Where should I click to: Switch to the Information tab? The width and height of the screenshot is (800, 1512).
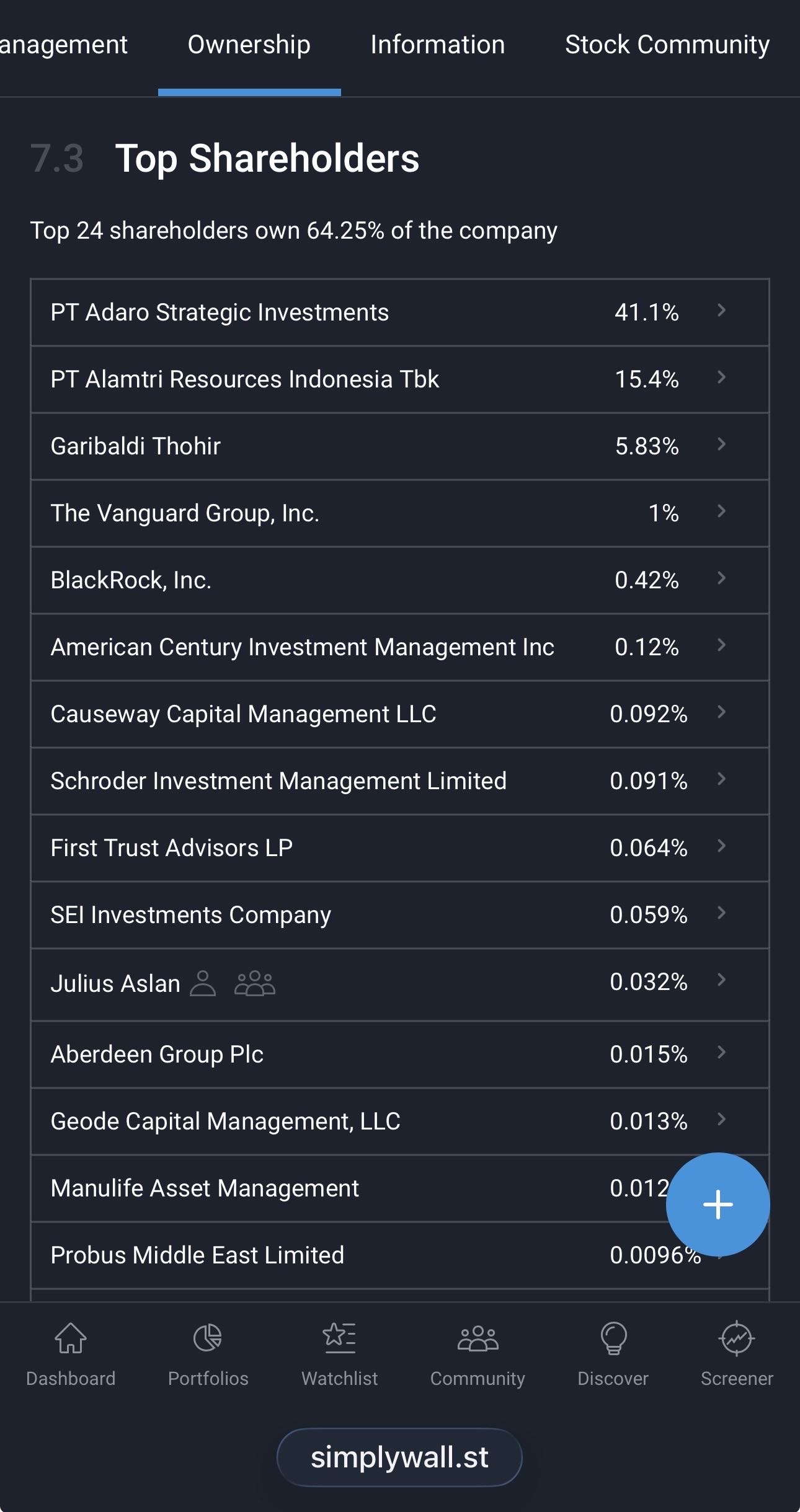pyautogui.click(x=437, y=45)
